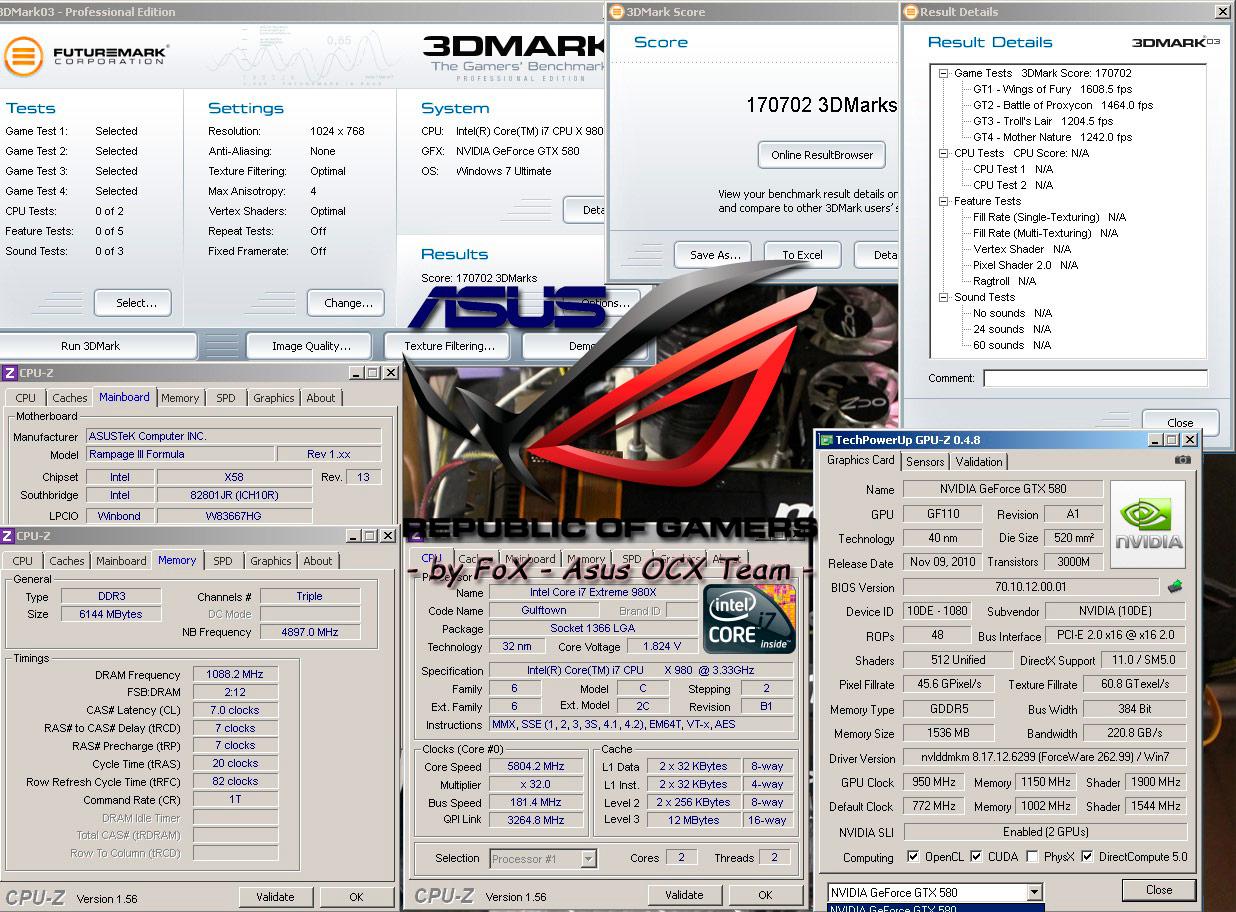Click the Rampage III Formula model field

pos(180,454)
